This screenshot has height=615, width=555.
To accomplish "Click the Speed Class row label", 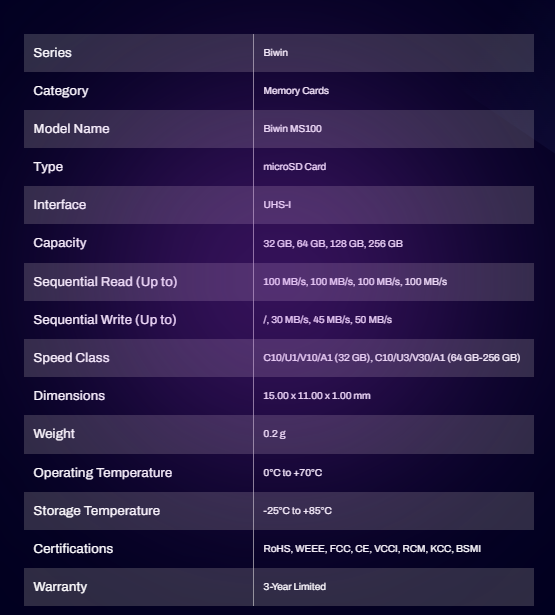I will click(71, 358).
